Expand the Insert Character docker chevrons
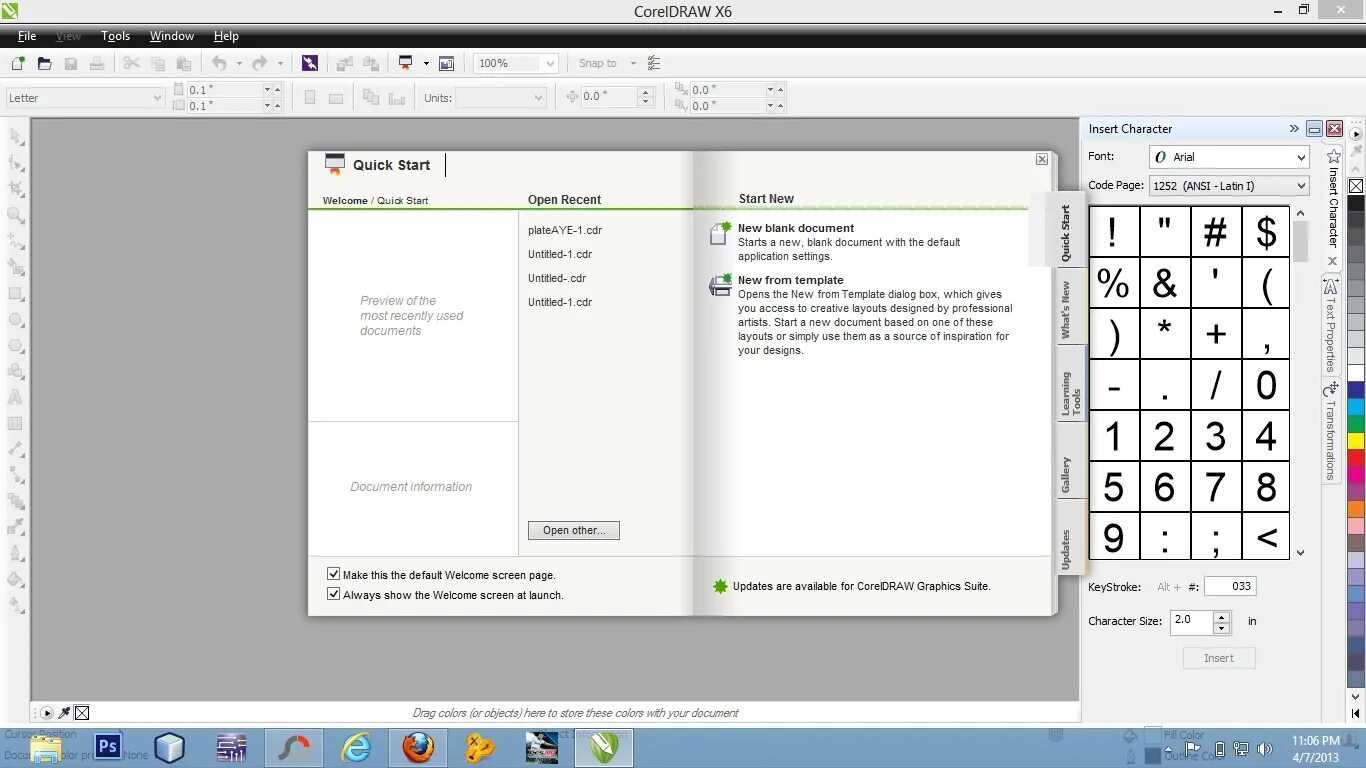 tap(1294, 129)
